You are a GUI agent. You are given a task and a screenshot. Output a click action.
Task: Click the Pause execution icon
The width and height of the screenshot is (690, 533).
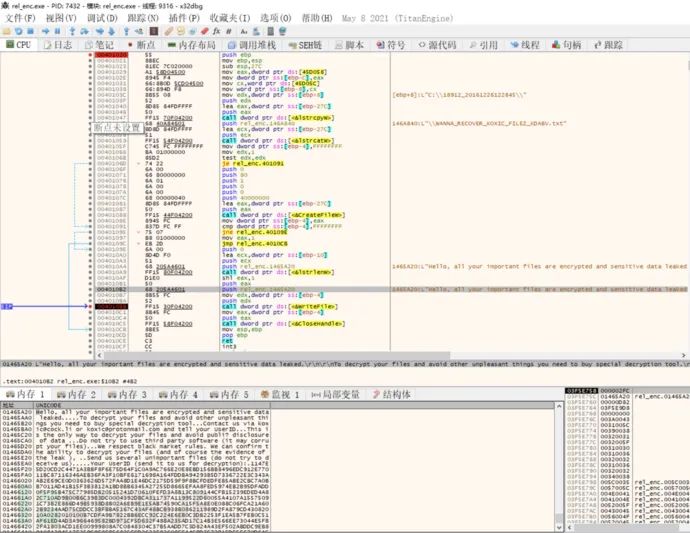57,31
